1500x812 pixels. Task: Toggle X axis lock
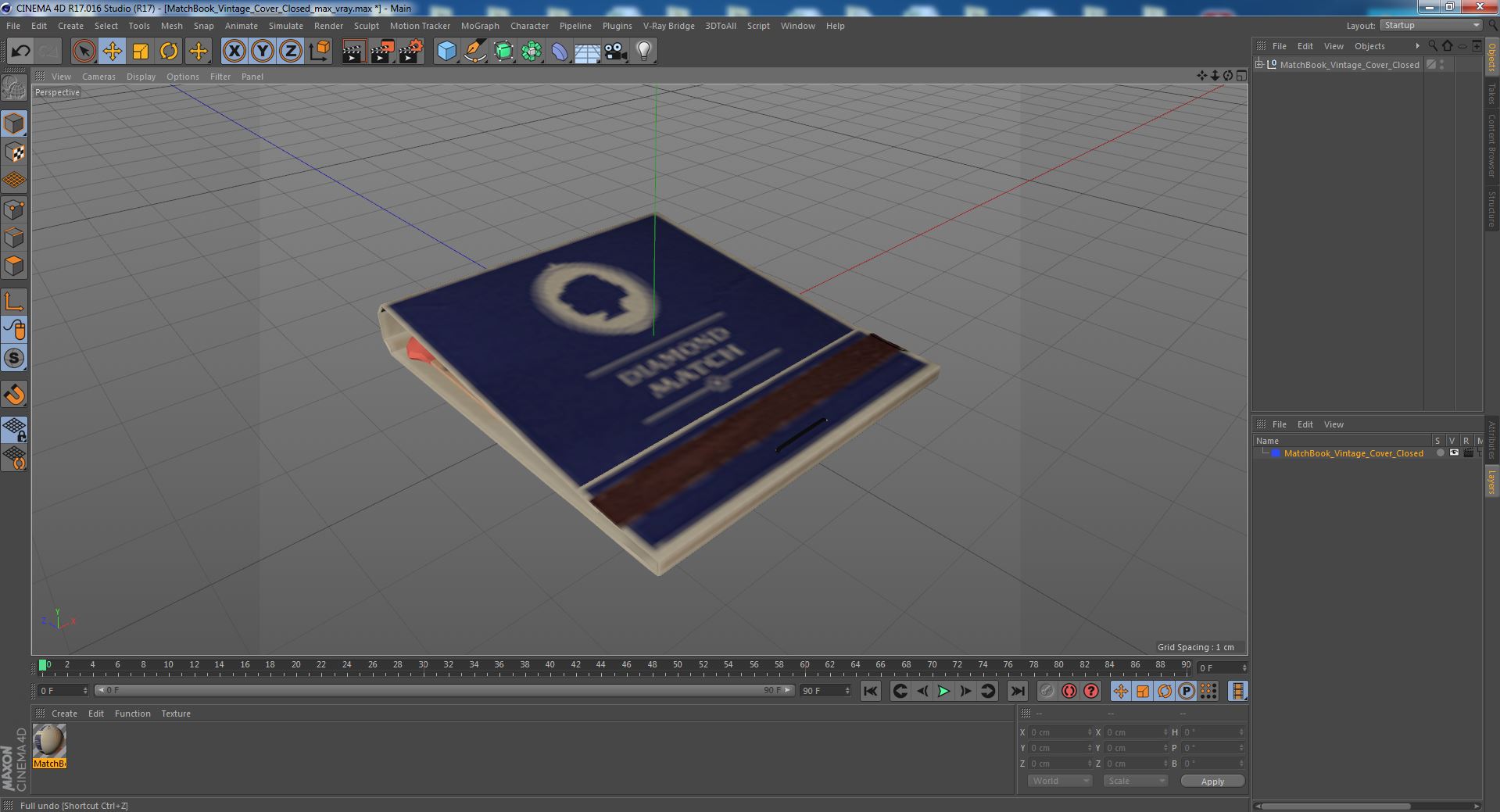[x=234, y=52]
